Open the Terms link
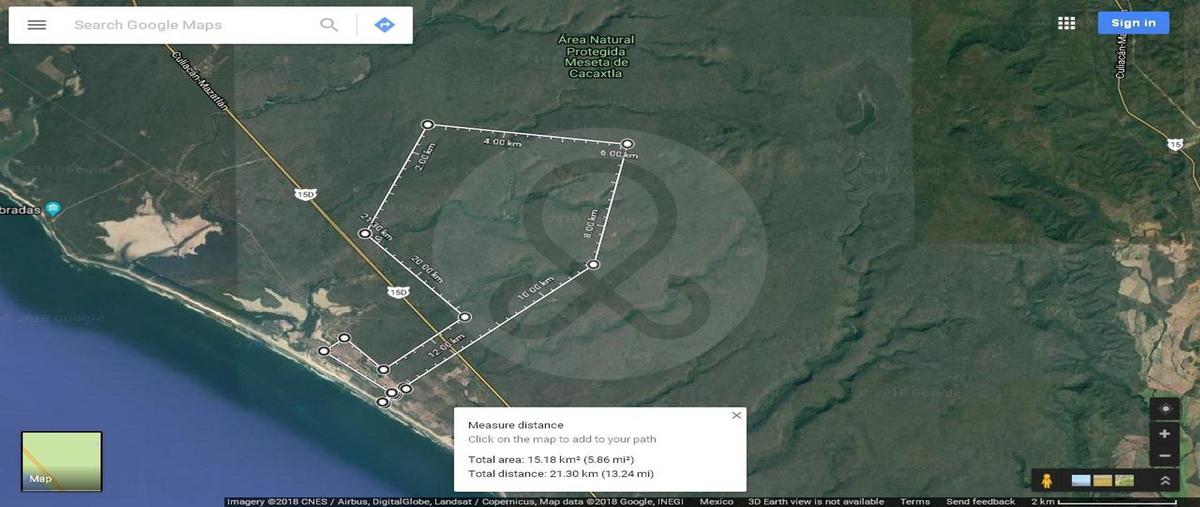 [914, 501]
